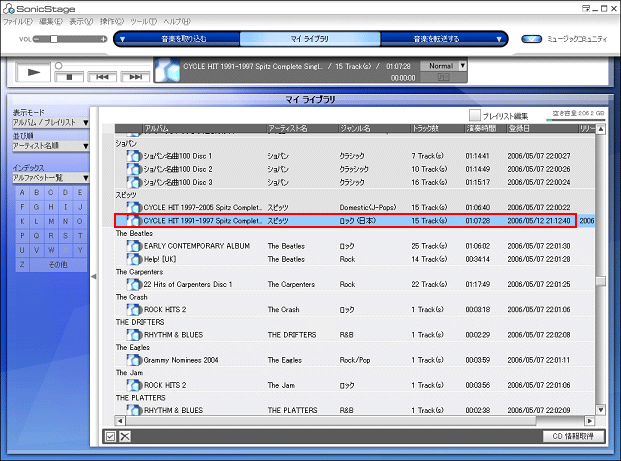
Task: Skip to the next track
Action: [134, 76]
